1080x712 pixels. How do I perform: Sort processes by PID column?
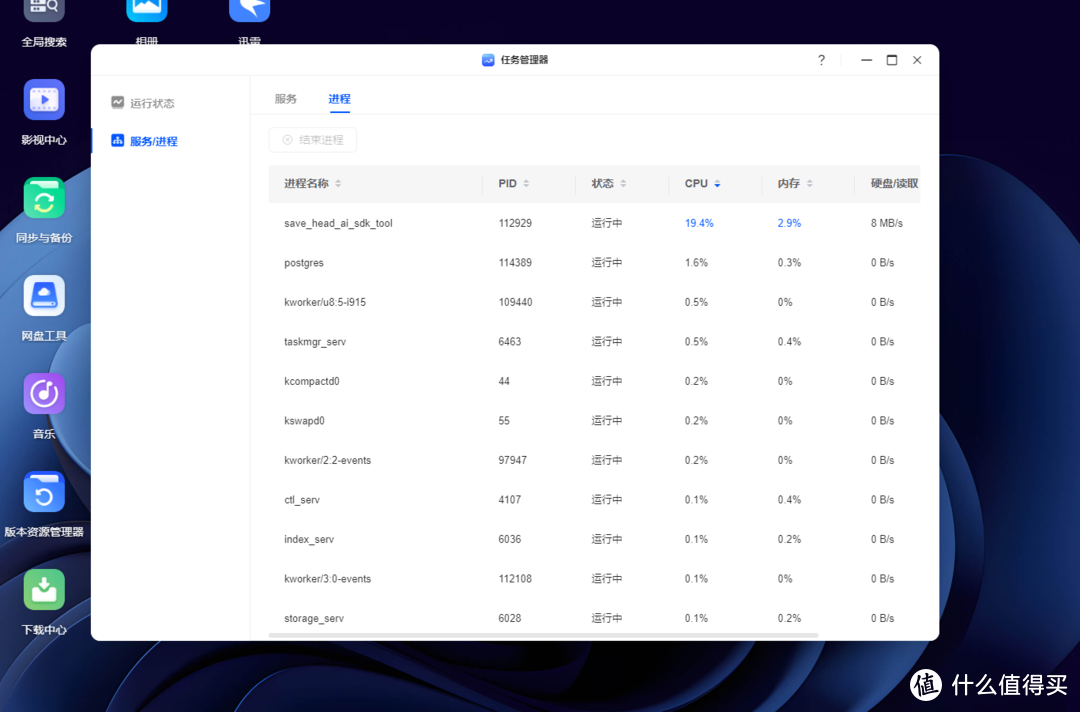(x=514, y=184)
